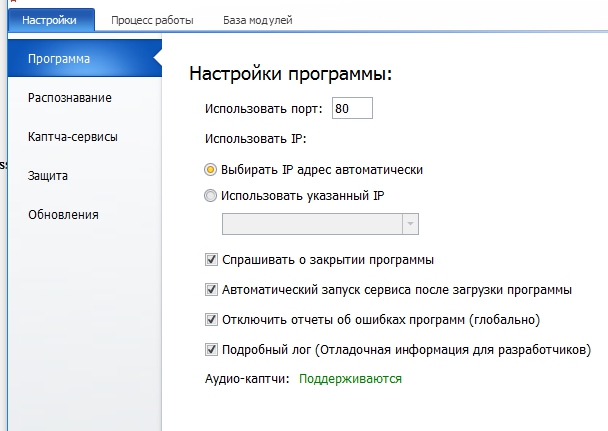The image size is (608, 431).
Task: Select Выбирать IP адрес автоматически radio button
Action: 210,170
